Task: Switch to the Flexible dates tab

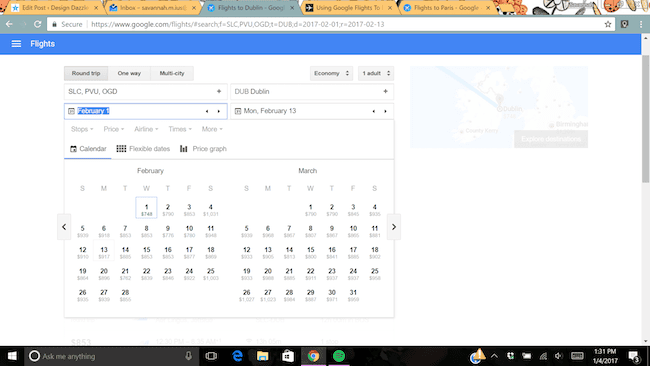Action: (x=143, y=149)
